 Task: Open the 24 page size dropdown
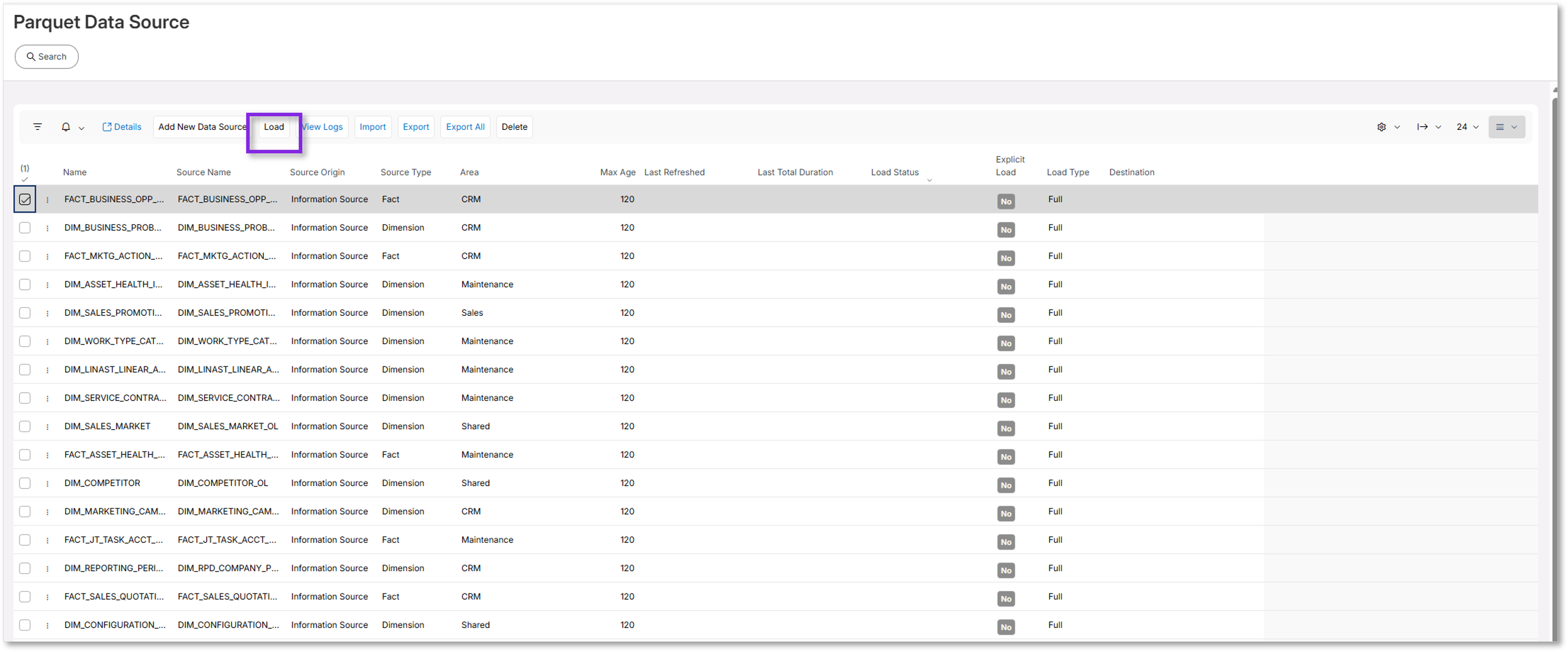1468,127
